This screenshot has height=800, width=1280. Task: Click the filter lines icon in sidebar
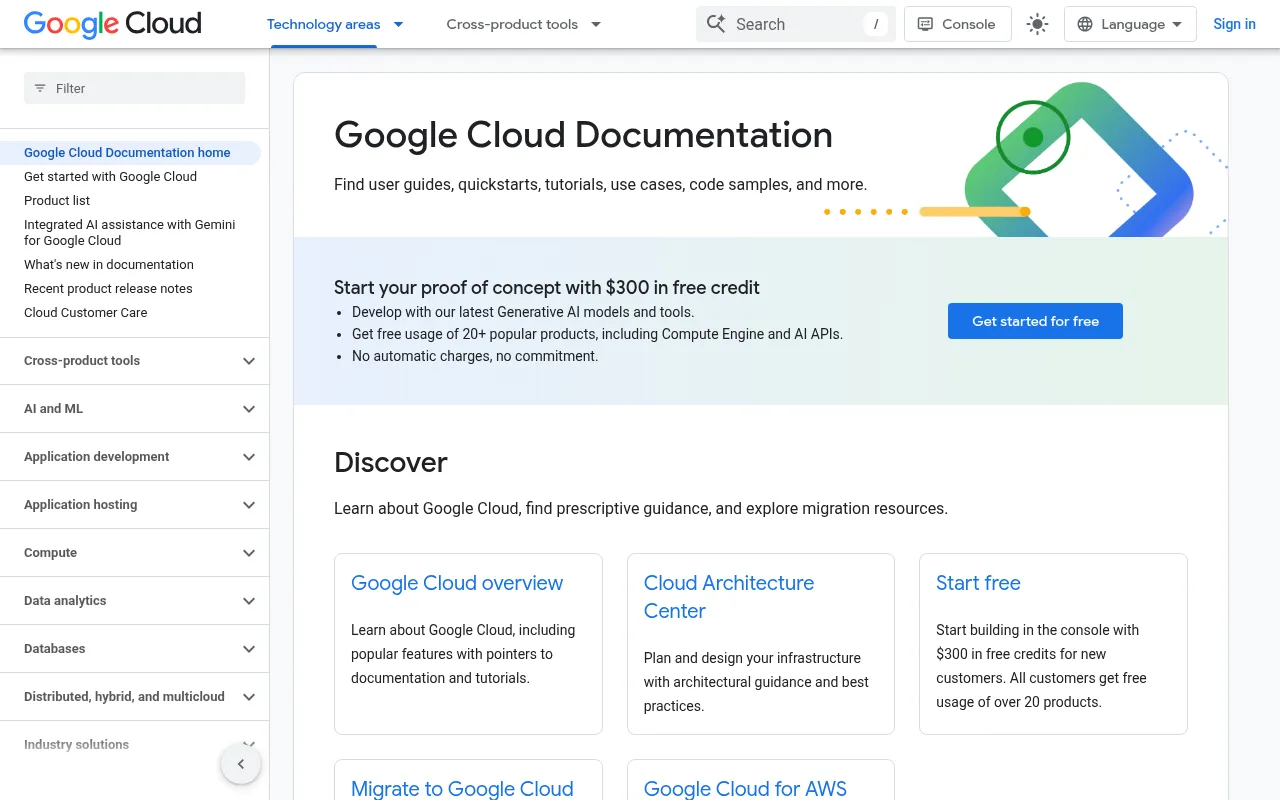coord(40,88)
